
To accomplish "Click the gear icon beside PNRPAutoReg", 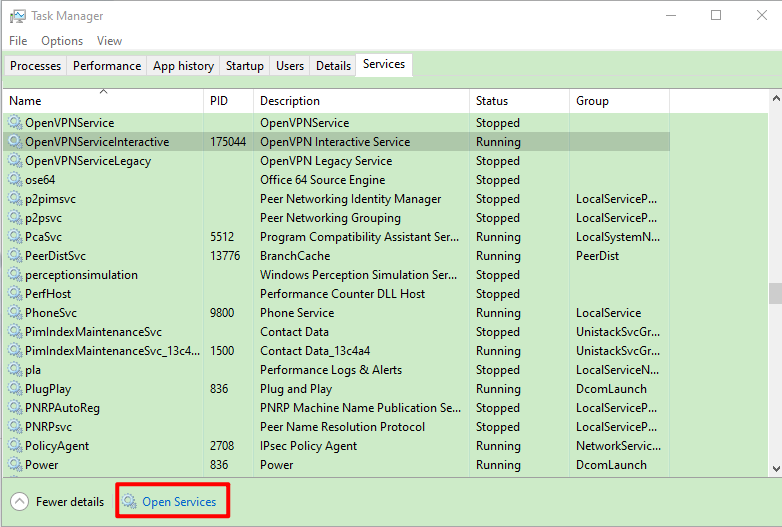I will tap(15, 407).
